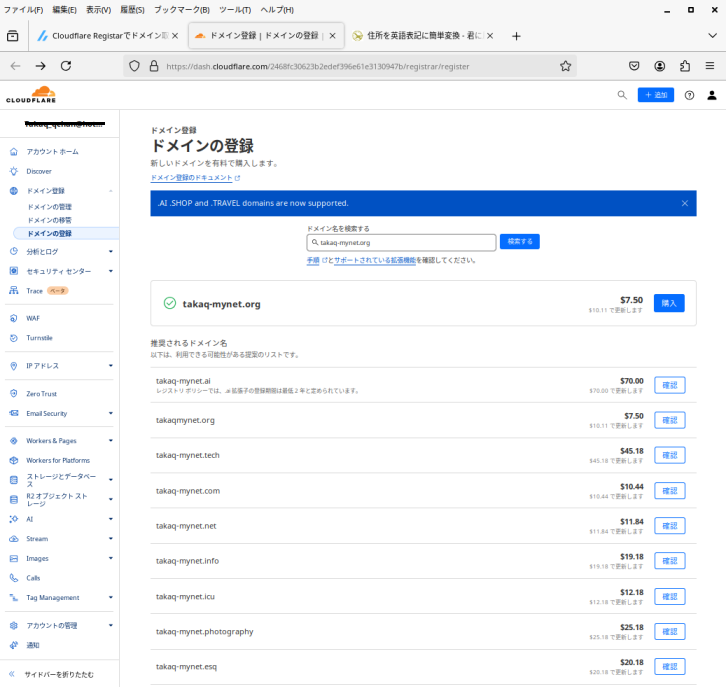
Task: Expand the Email Security sidebar section
Action: (110, 413)
